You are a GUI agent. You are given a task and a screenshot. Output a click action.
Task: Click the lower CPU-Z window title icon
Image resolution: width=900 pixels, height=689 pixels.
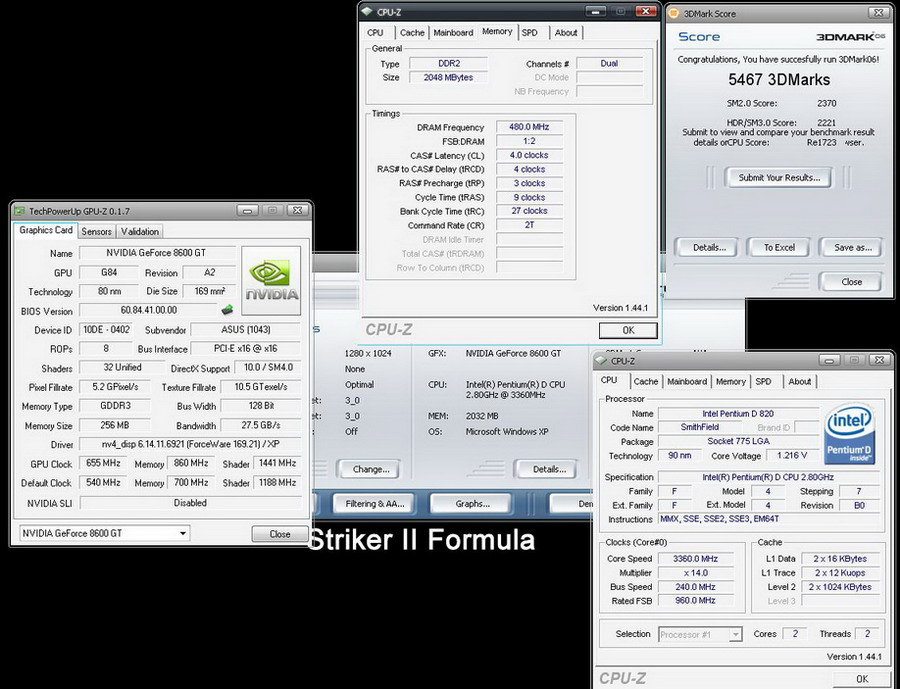pyautogui.click(x=602, y=361)
